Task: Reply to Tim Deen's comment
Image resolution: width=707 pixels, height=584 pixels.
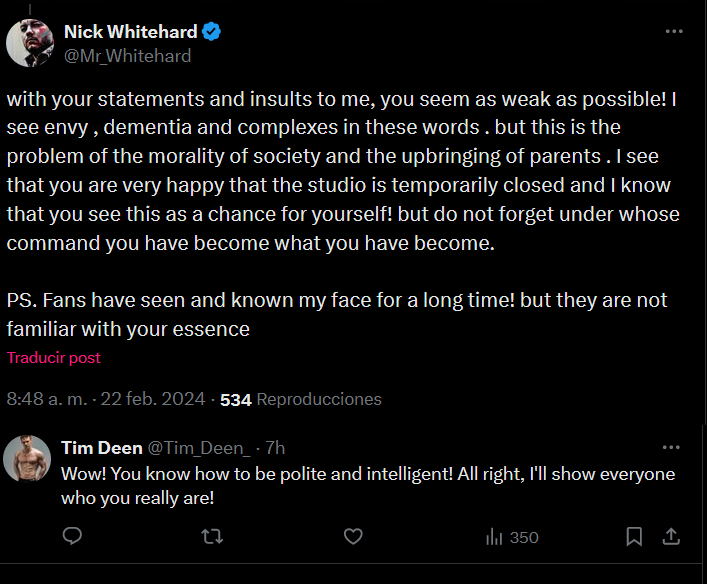Action: point(72,537)
